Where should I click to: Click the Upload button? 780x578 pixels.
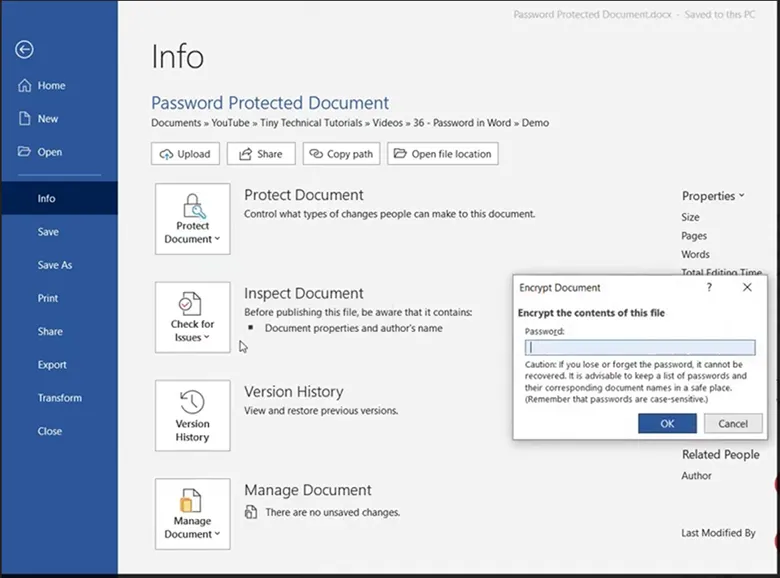point(185,154)
